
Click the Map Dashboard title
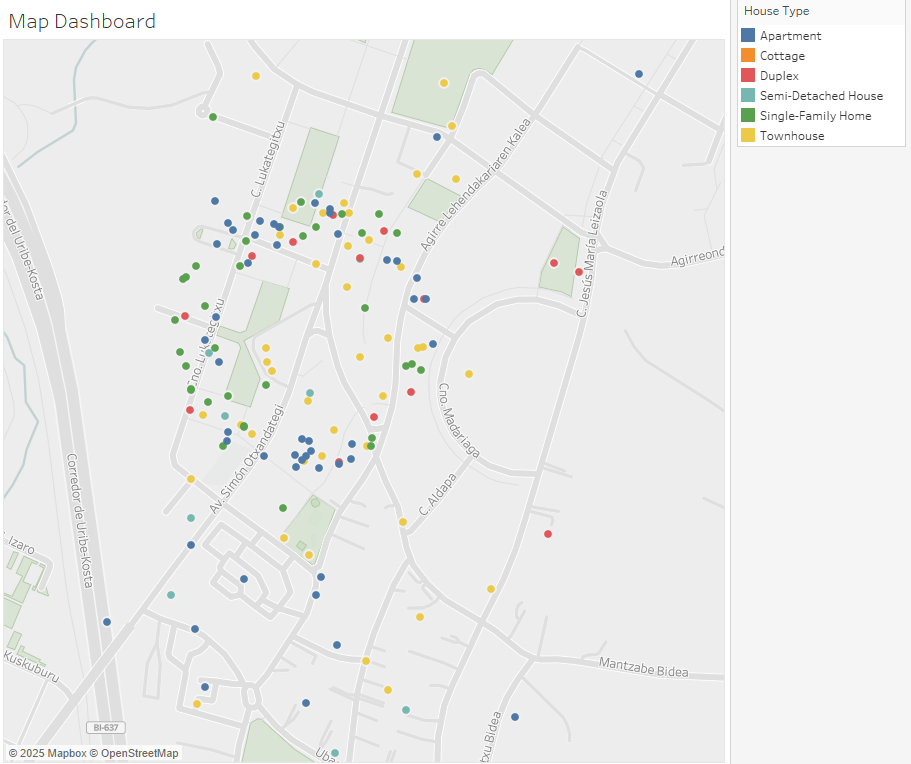pyautogui.click(x=82, y=21)
